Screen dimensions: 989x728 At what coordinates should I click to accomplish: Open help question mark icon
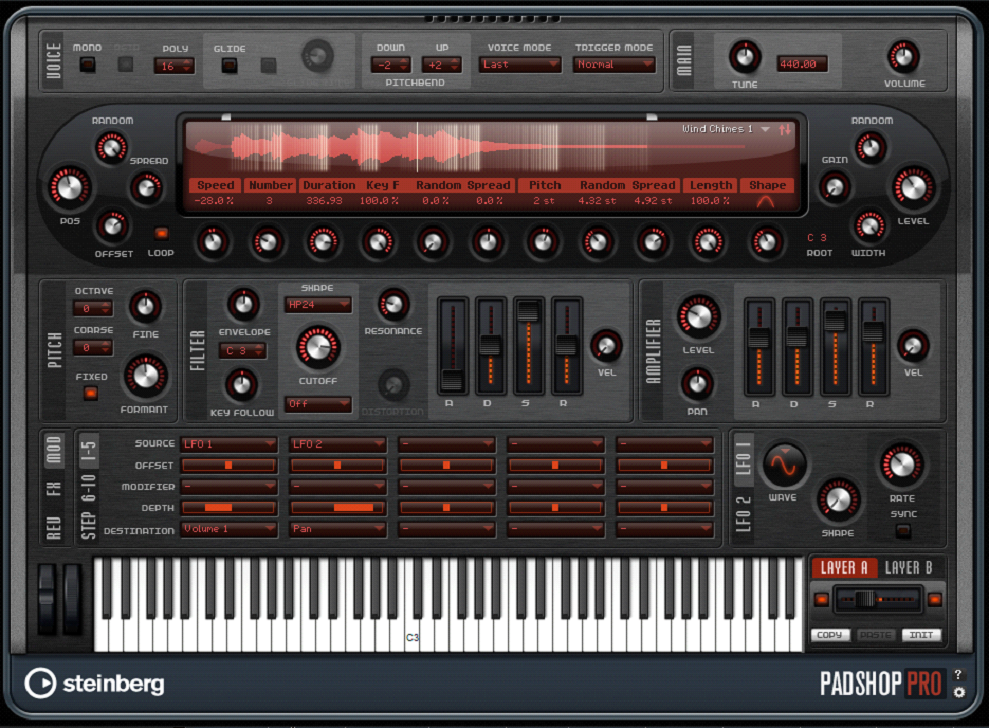[x=957, y=674]
